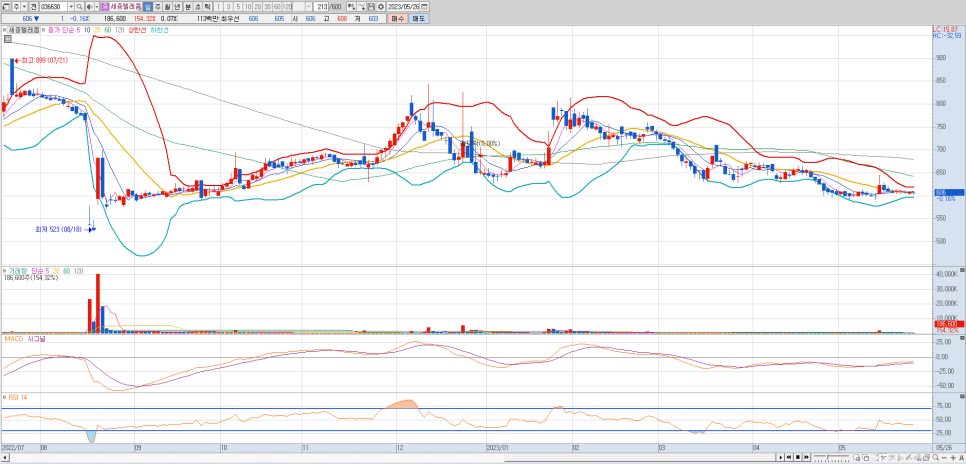Choose the 10 interval button
The height and width of the screenshot is (464, 966).
click(248, 6)
